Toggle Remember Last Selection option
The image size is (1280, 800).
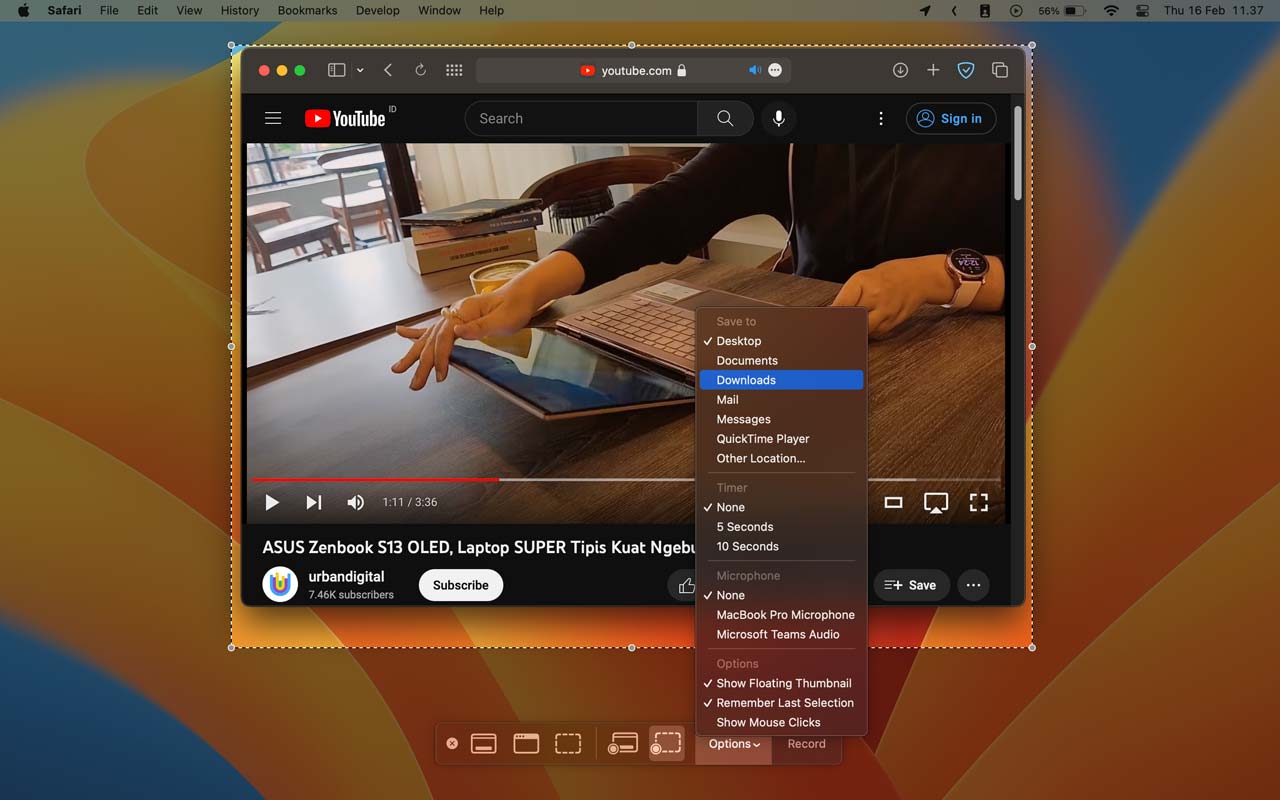781,703
